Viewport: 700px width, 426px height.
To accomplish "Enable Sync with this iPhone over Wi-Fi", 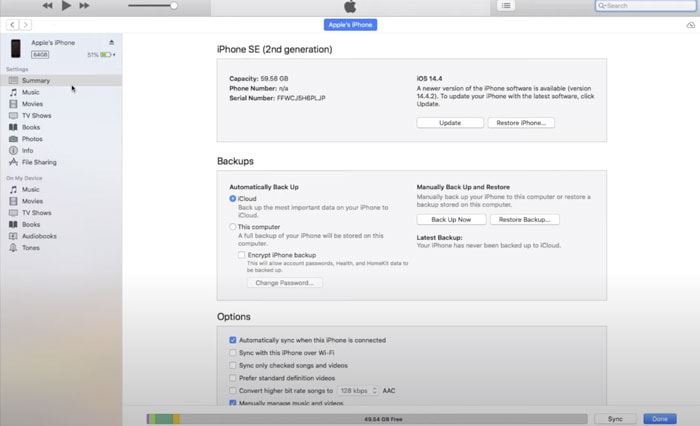I will pyautogui.click(x=233, y=353).
